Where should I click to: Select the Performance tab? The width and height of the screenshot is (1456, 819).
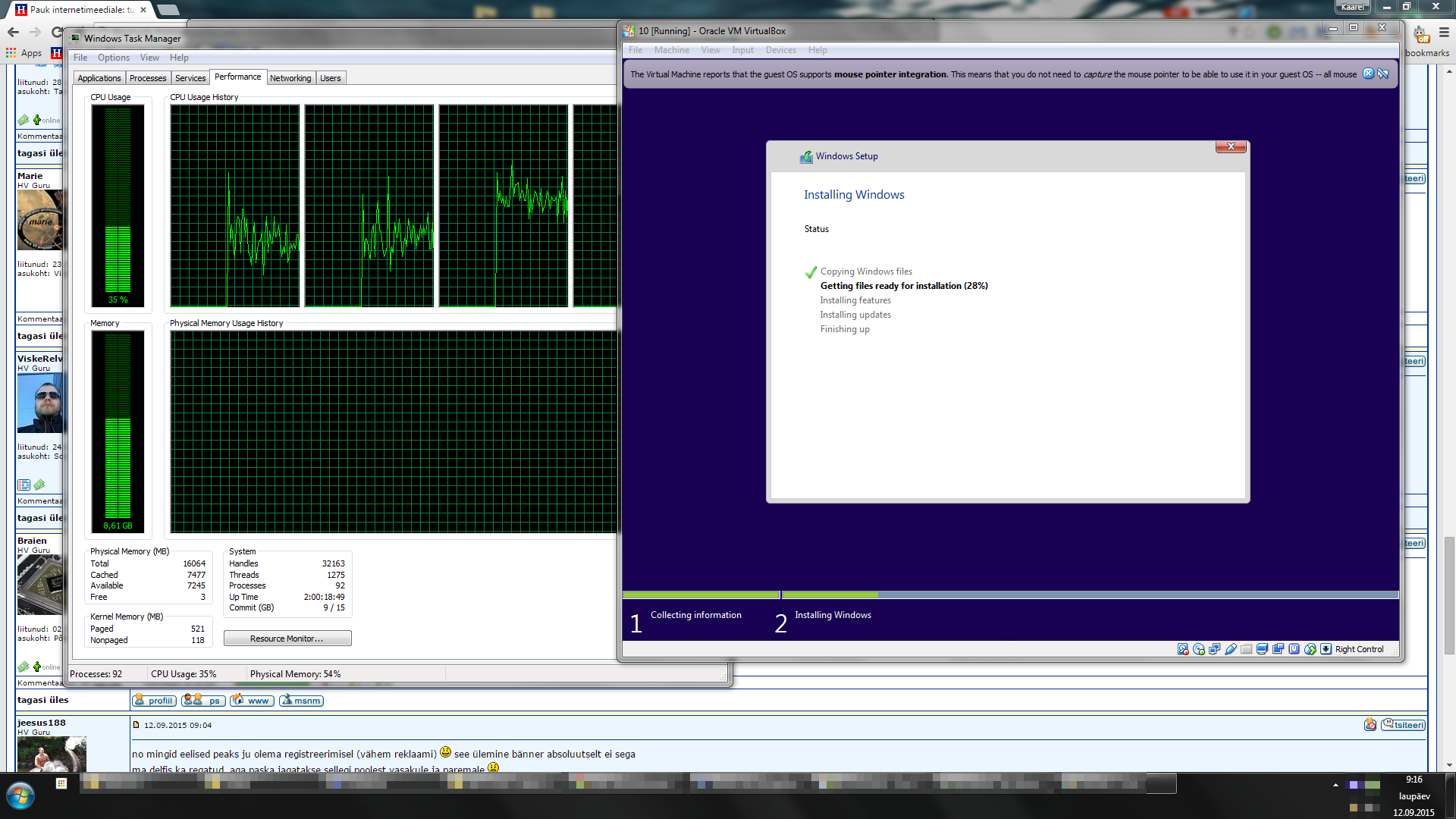coord(237,77)
